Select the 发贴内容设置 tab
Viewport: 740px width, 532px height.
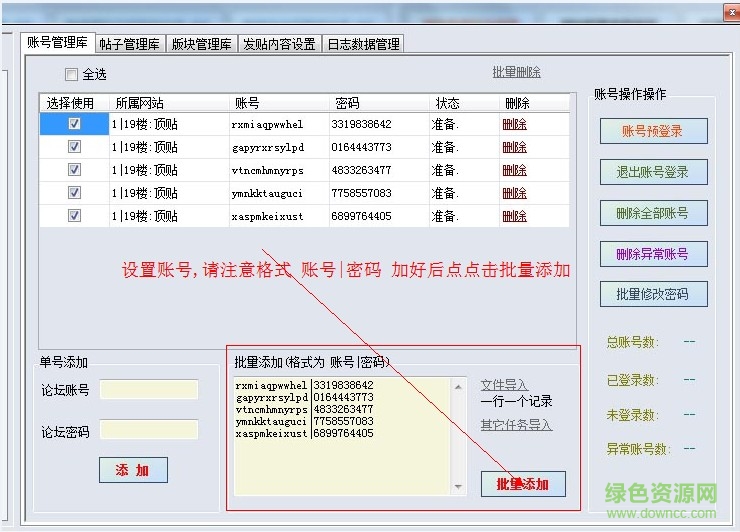pos(279,44)
